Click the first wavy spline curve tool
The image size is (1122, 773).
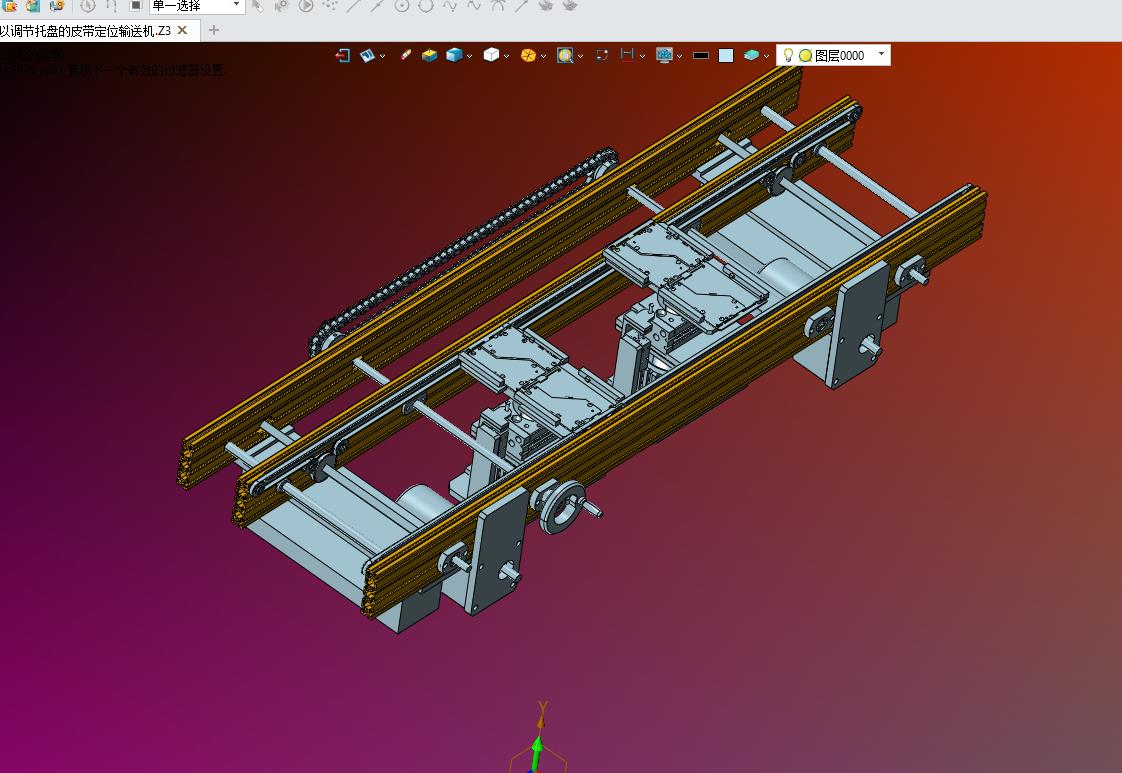click(x=450, y=6)
